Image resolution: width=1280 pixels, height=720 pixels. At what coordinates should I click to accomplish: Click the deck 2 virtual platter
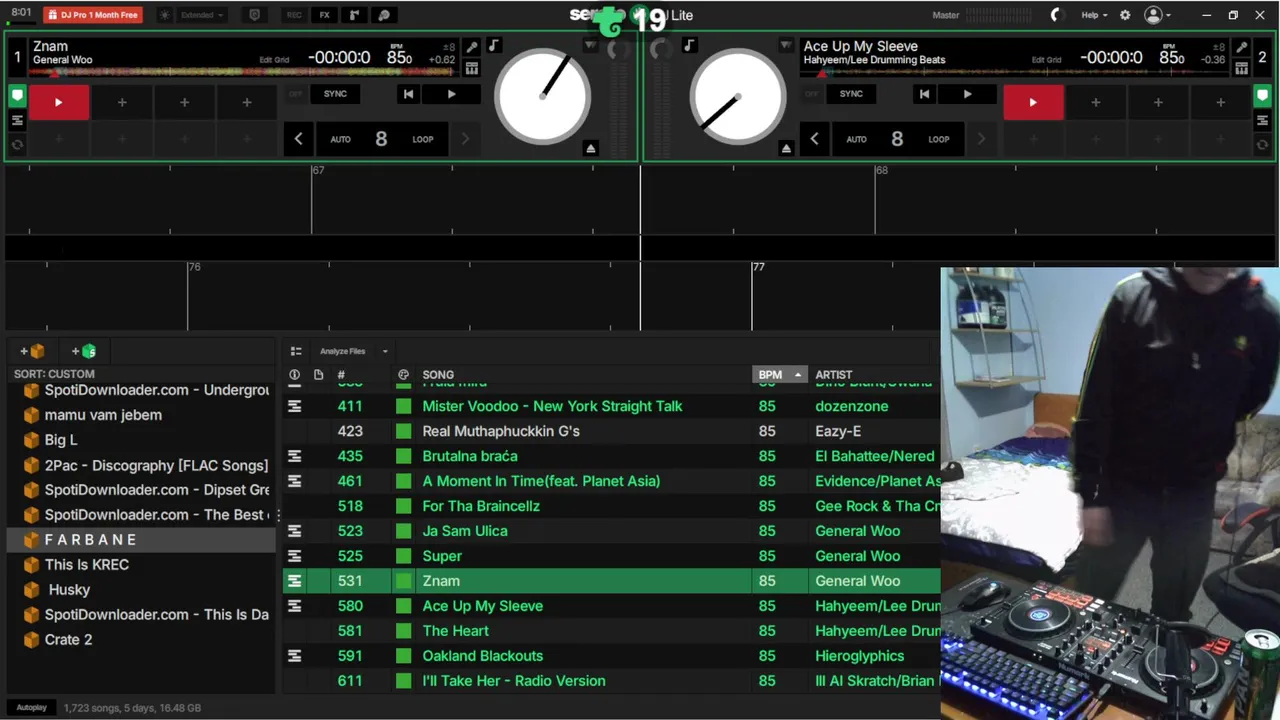pos(737,97)
